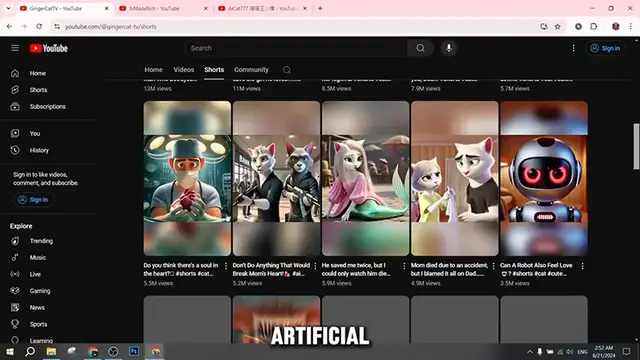Expand the browser tab search dropdown
Image resolution: width=640 pixels, height=360 pixels.
[8, 9]
